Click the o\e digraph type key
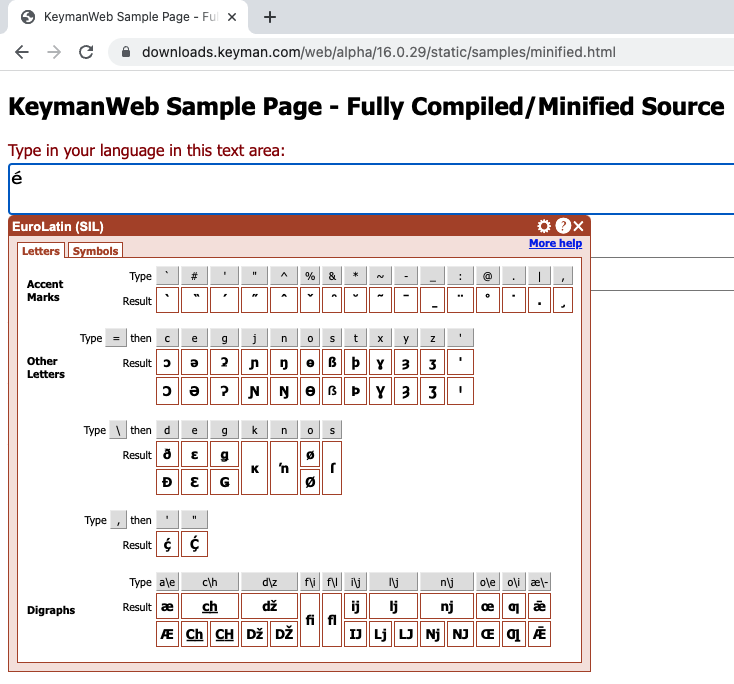Viewport: 734px width, 684px height. click(x=487, y=582)
